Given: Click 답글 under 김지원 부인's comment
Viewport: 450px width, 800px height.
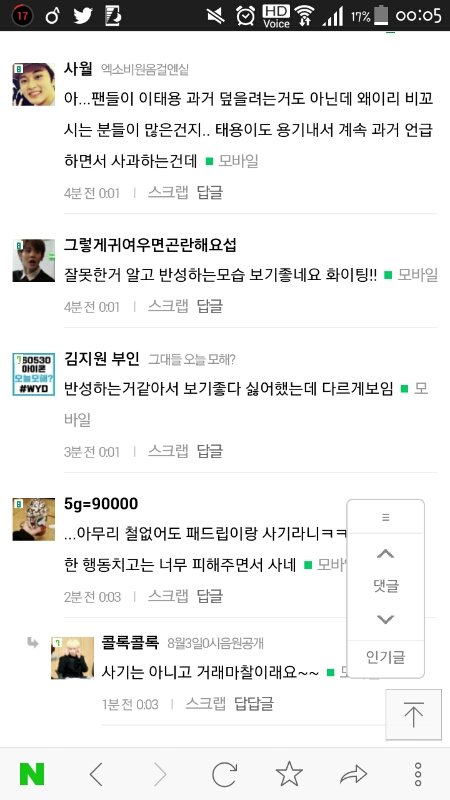Looking at the screenshot, I should pos(210,451).
